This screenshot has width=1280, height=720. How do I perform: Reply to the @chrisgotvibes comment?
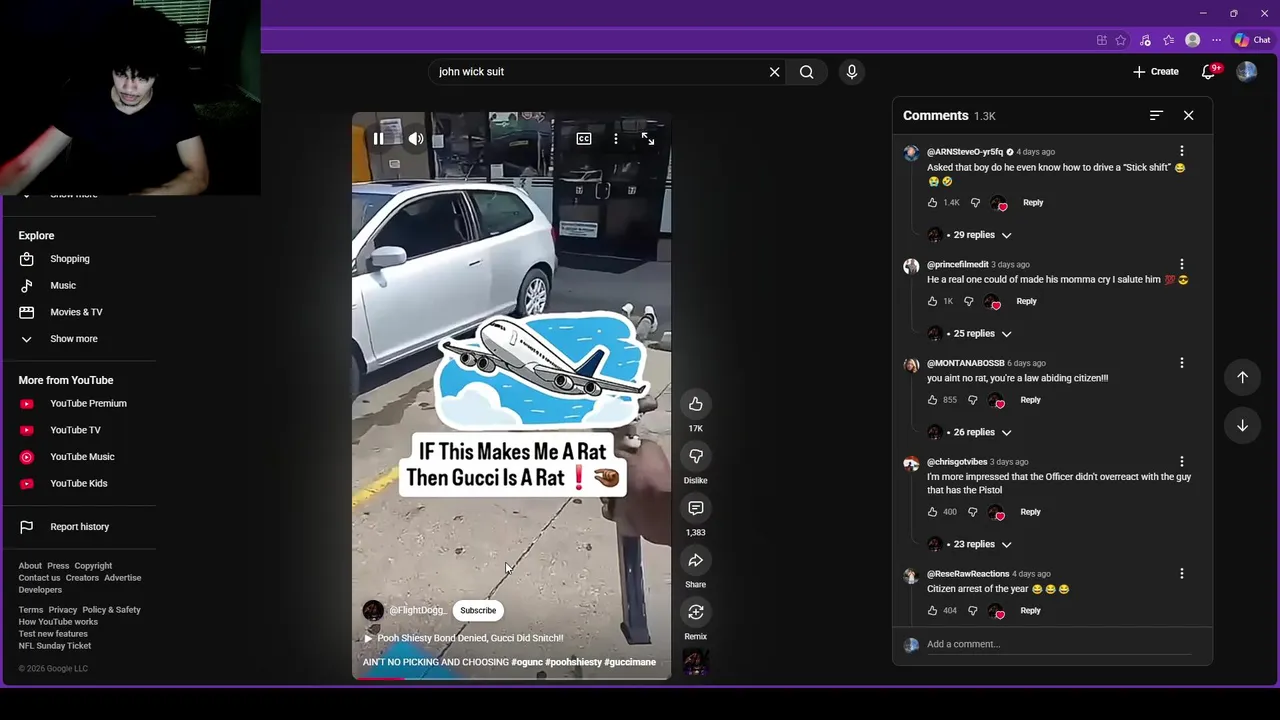point(1030,512)
